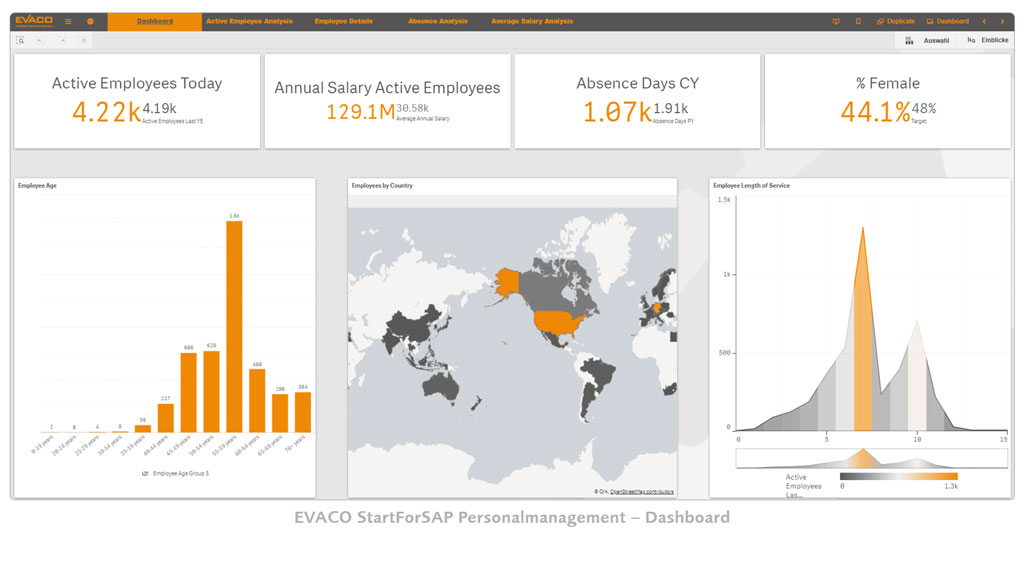Click the Annual Salary 129.1M value
1024x567 pixels.
coord(360,112)
